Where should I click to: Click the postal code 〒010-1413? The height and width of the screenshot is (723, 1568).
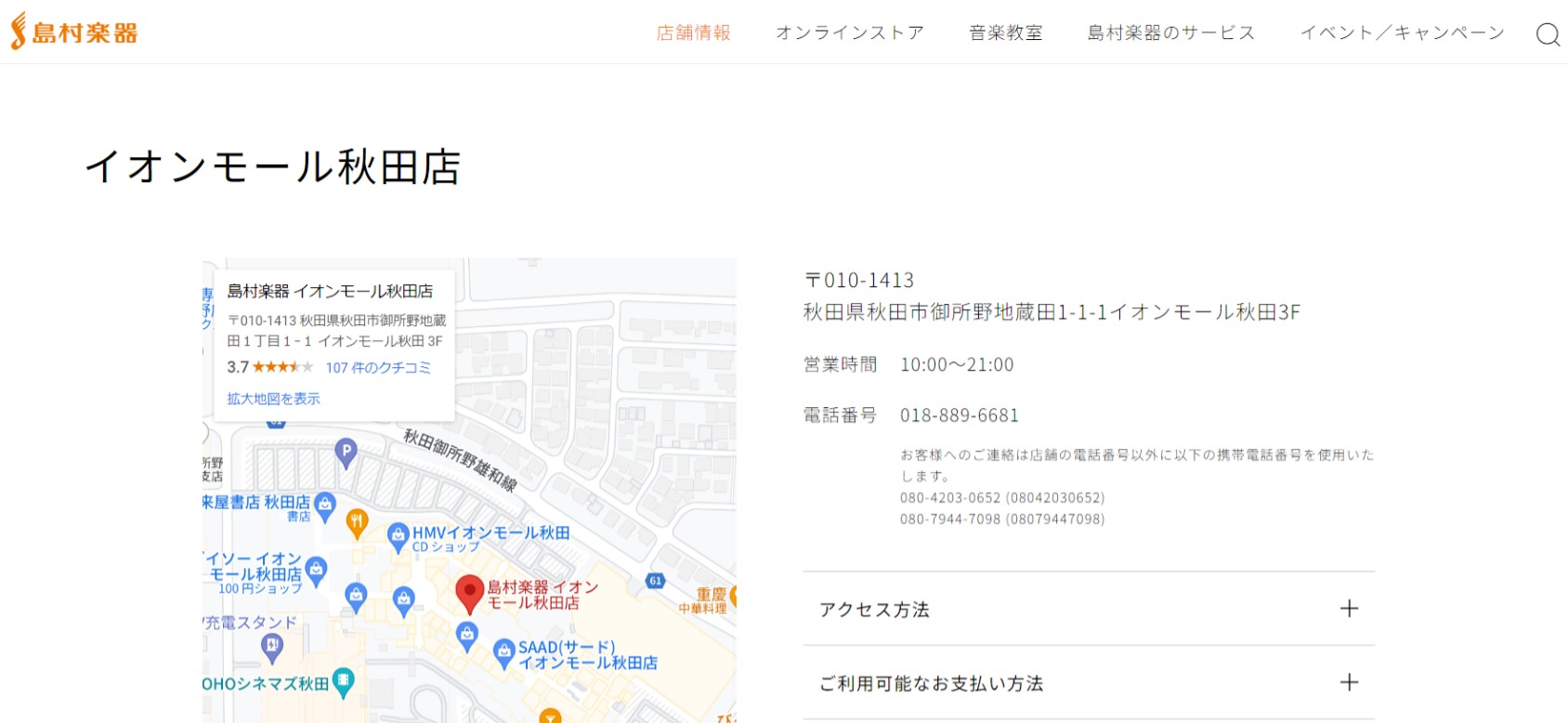(x=859, y=280)
